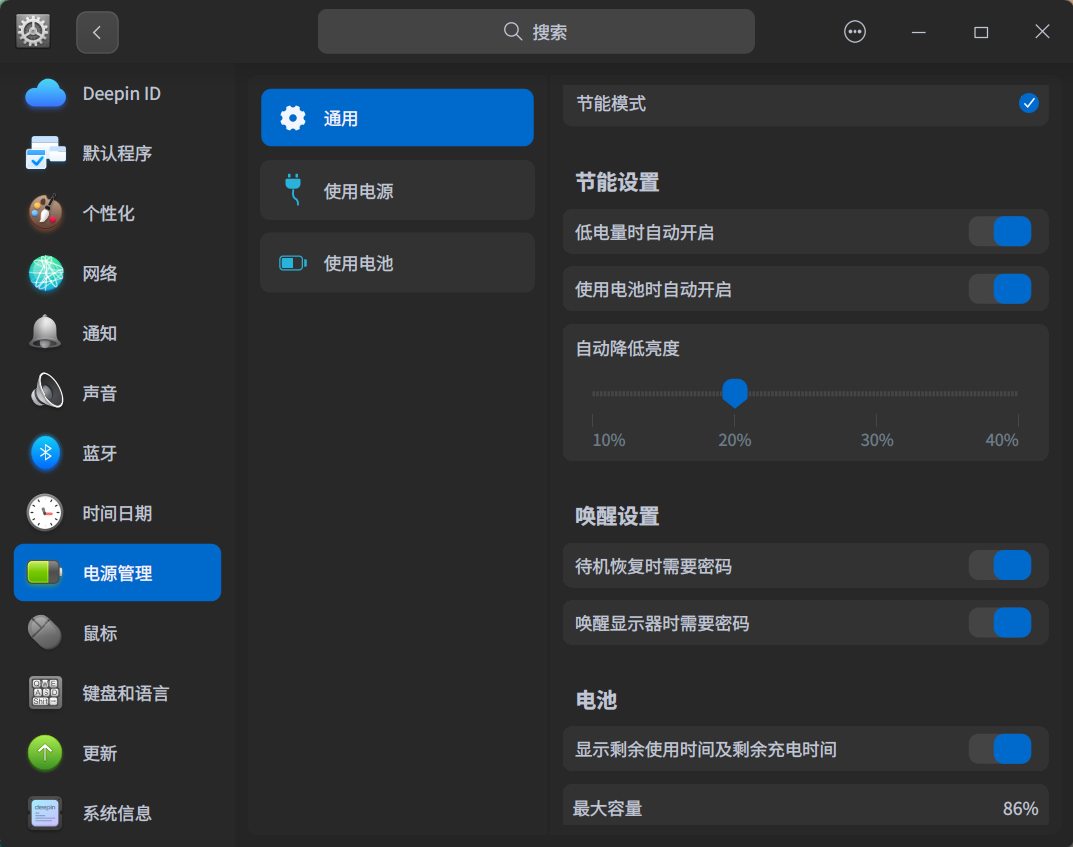Open Deepin ID via the cloud icon
This screenshot has height=847, width=1073.
(x=45, y=93)
